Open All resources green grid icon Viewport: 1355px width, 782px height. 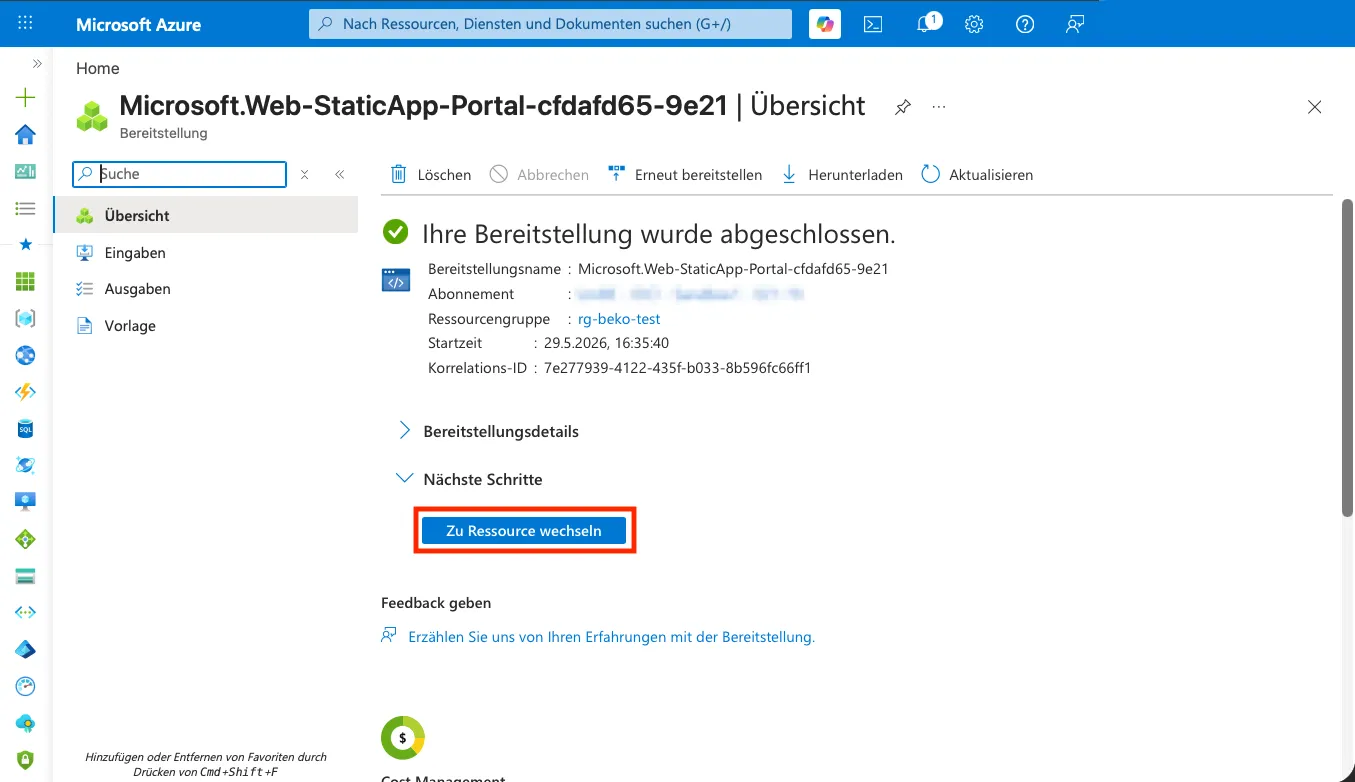(26, 282)
